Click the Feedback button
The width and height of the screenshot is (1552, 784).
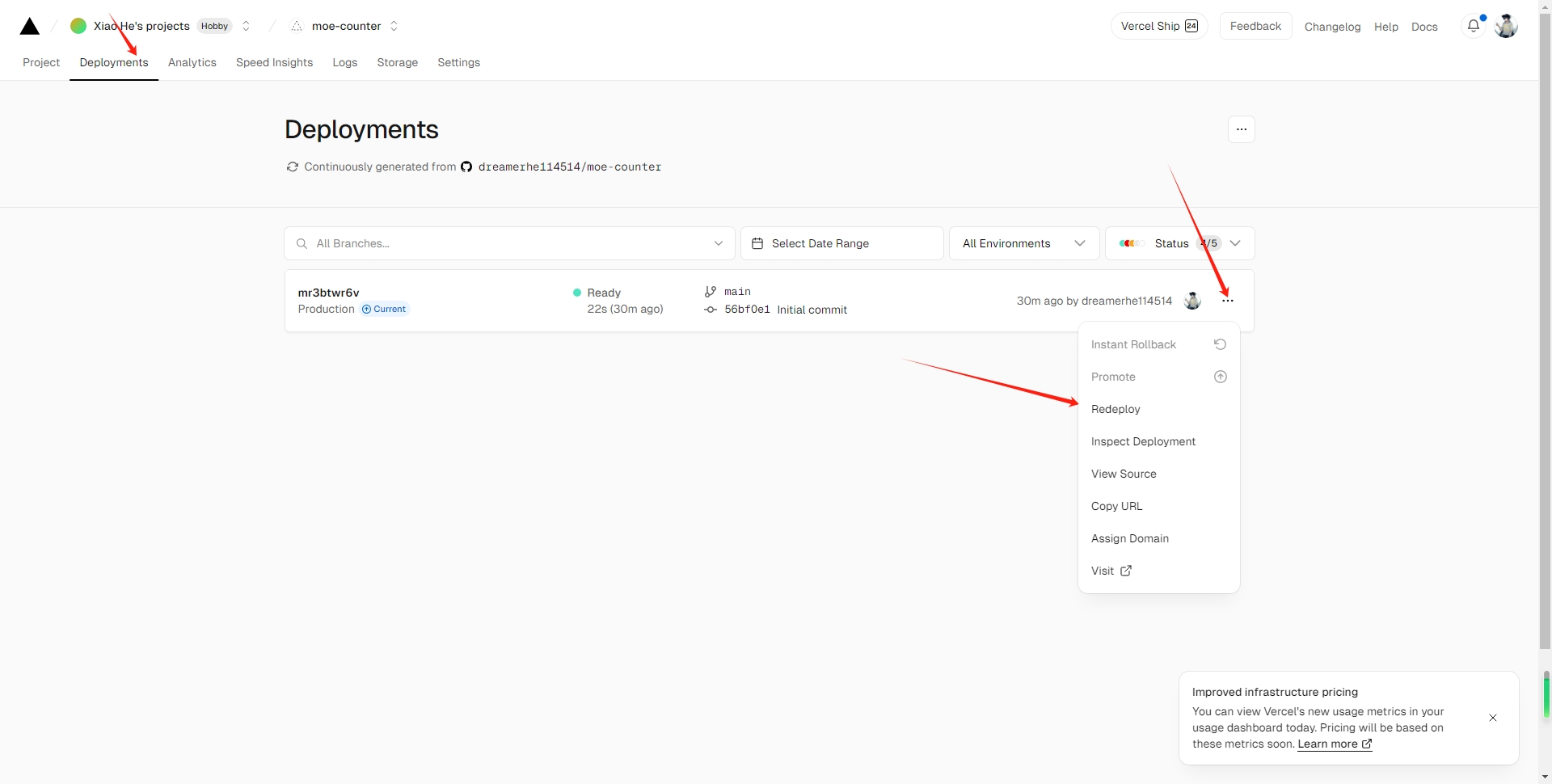[x=1255, y=26]
